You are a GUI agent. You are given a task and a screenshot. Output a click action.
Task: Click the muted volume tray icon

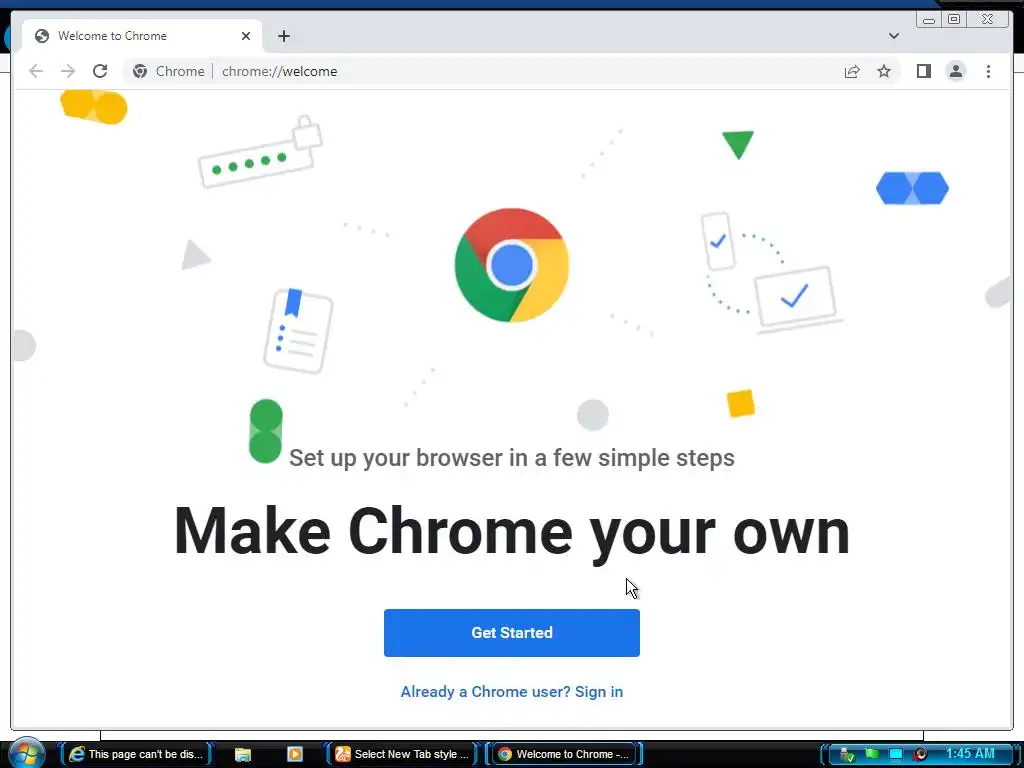[x=921, y=754]
